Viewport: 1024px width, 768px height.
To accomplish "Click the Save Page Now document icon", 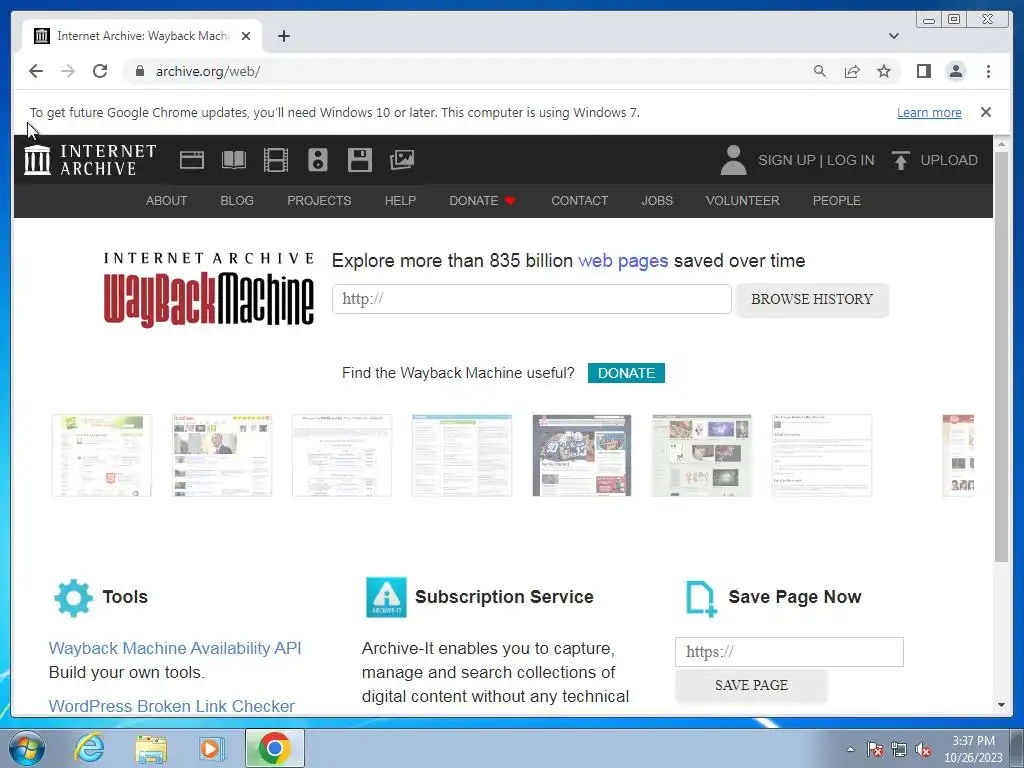I will pos(701,598).
